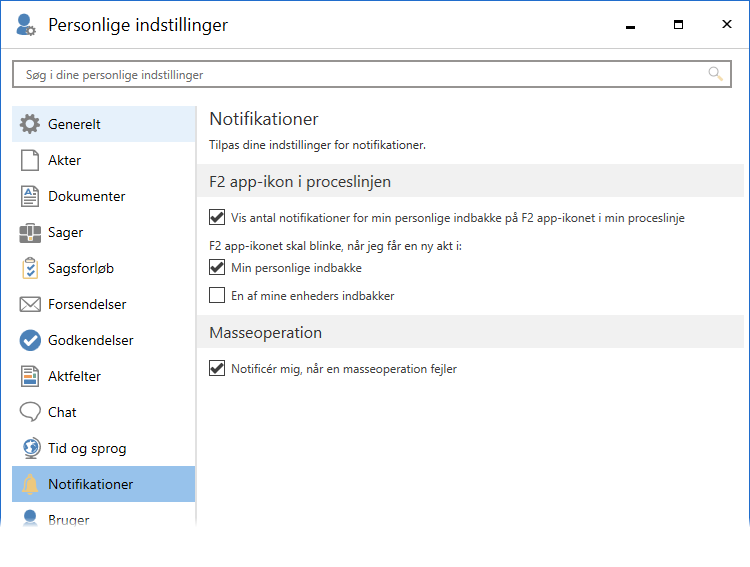Focus the personal settings search field

pyautogui.click(x=360, y=74)
